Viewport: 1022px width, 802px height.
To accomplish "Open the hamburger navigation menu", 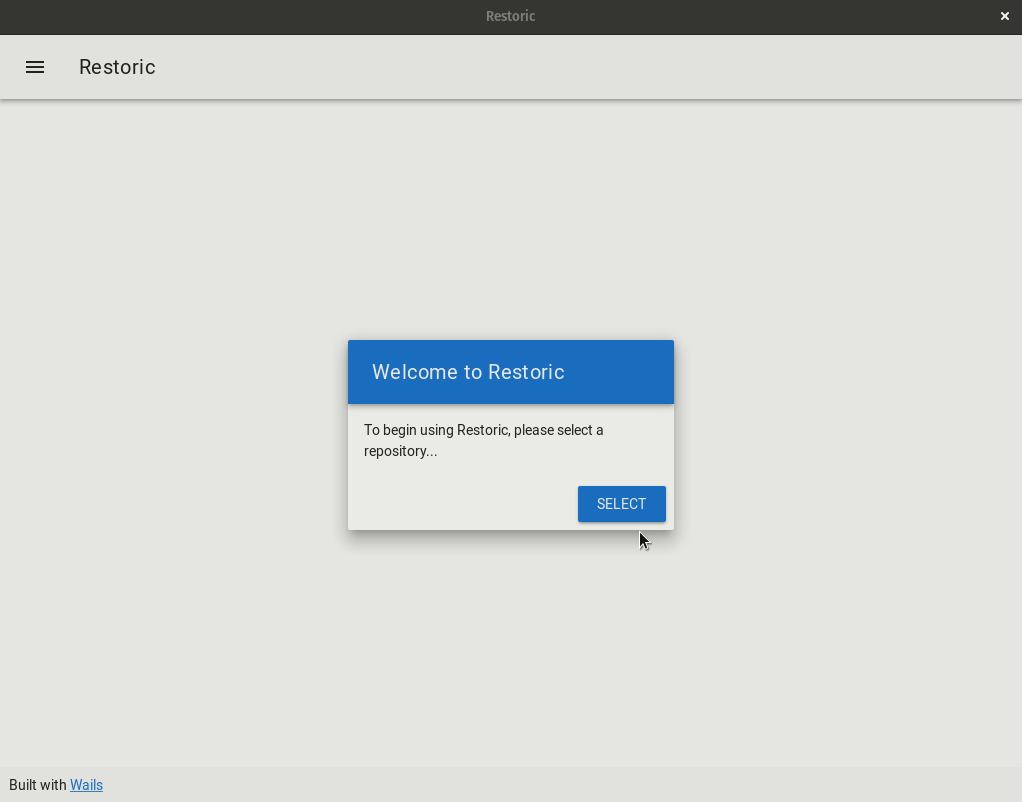I will tap(35, 67).
